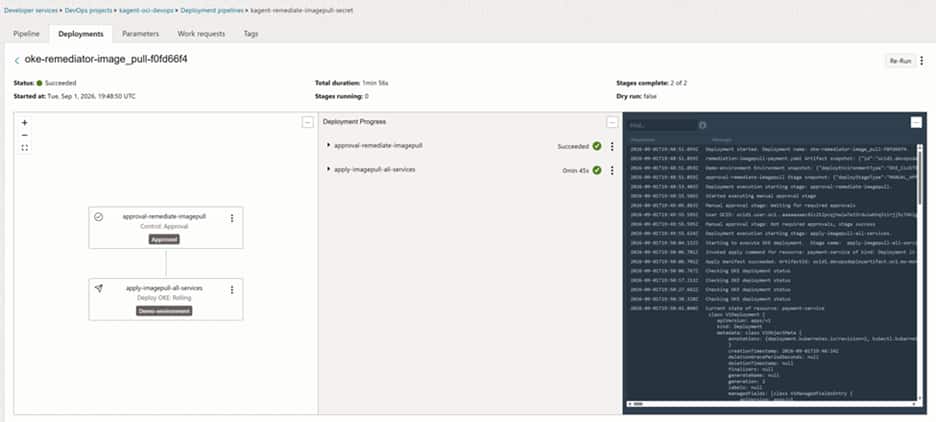This screenshot has height=422, width=936.
Task: Click the oke-remediator-image_pull-f0fd66f4 title
Action: pos(106,60)
